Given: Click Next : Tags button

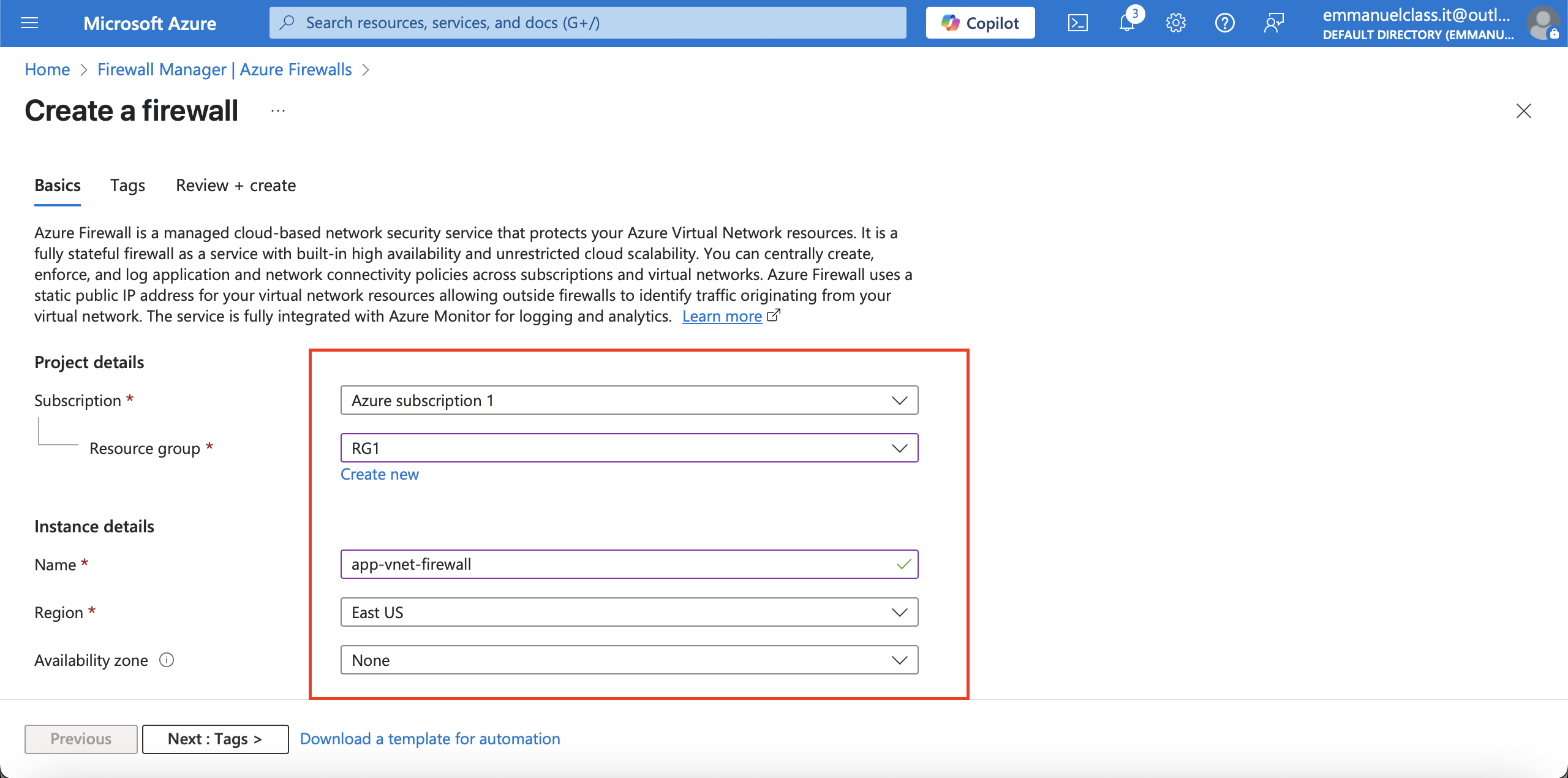Looking at the screenshot, I should [x=215, y=739].
